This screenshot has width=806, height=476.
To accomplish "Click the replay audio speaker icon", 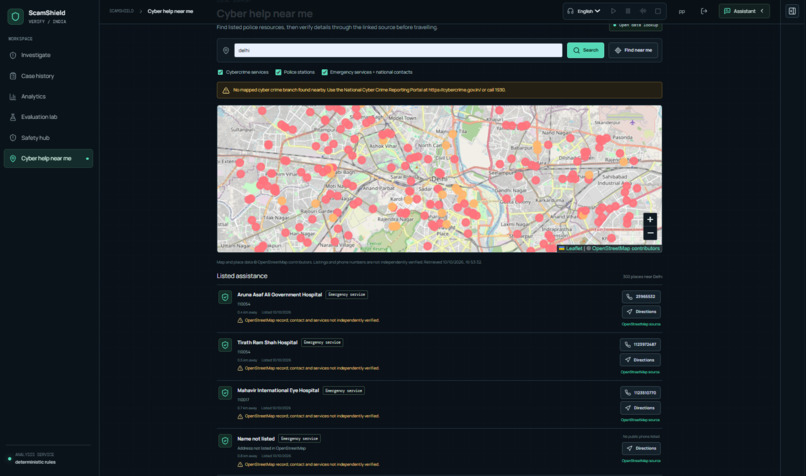I will click(643, 11).
